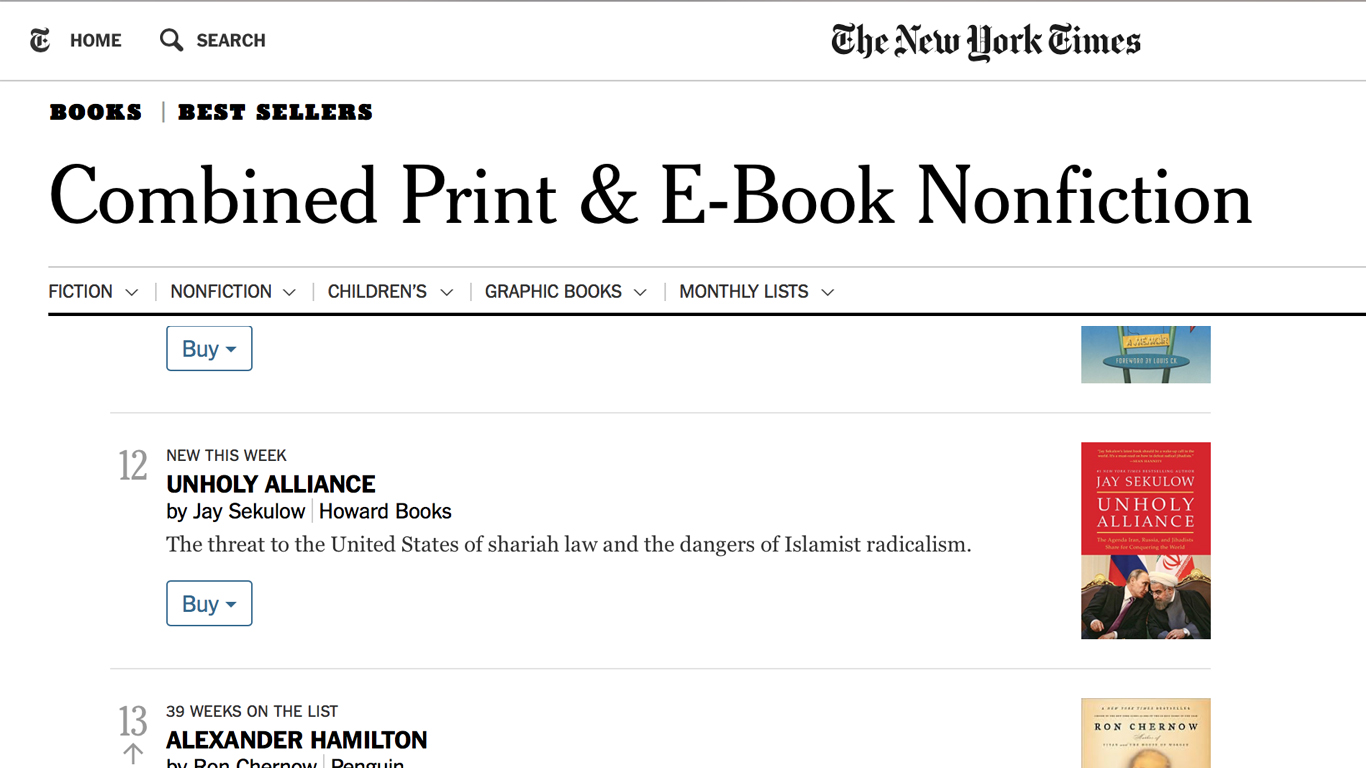The width and height of the screenshot is (1366, 768).
Task: Click the Buy button for Unholy Alliance
Action: [x=209, y=603]
